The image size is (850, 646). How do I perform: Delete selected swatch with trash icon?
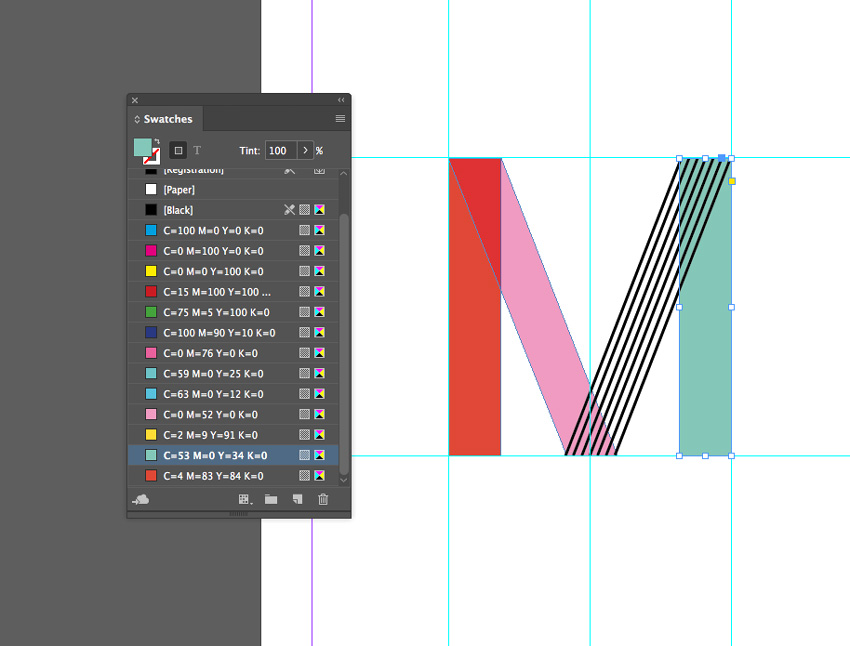coord(323,500)
